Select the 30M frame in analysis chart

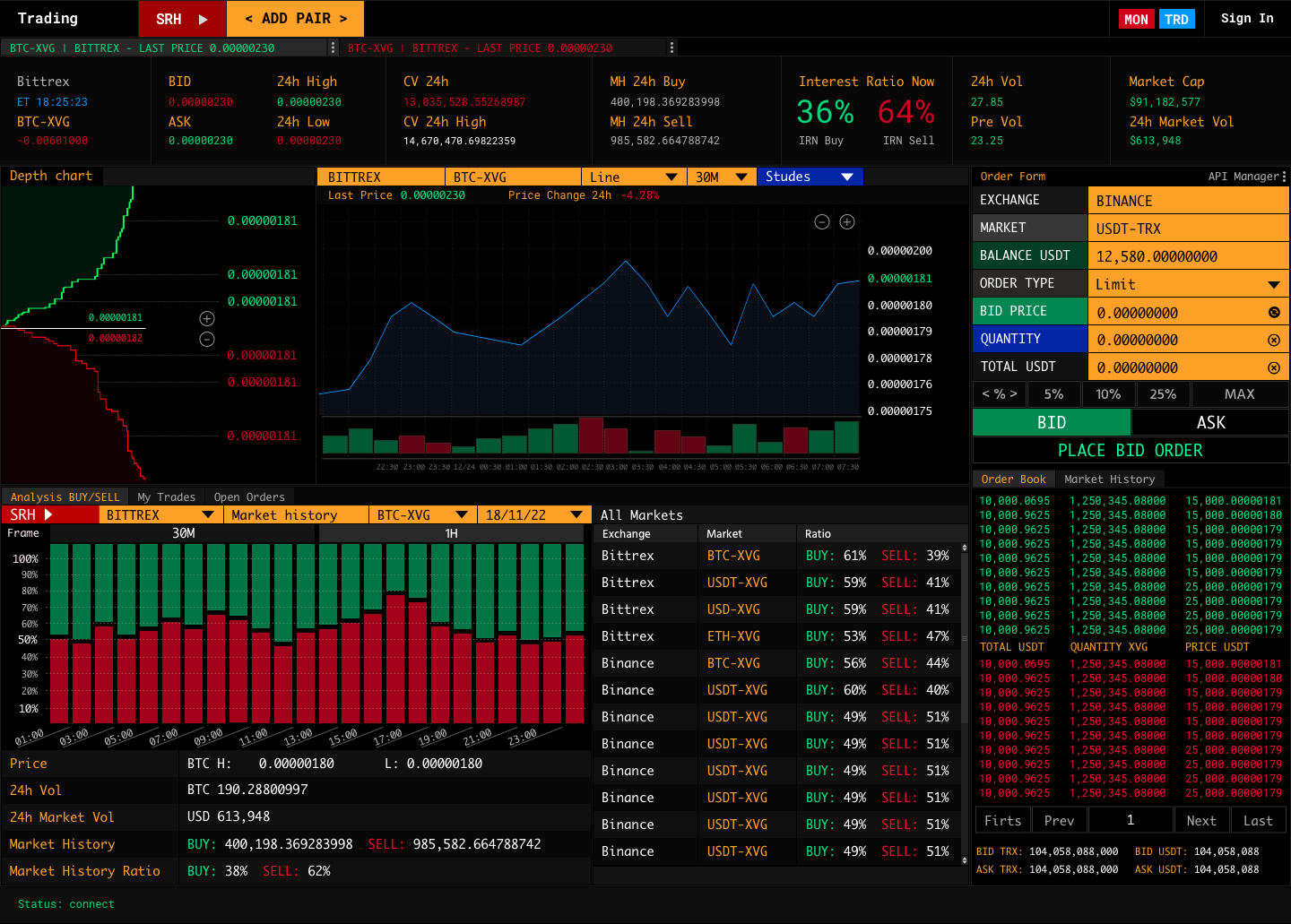[x=183, y=533]
